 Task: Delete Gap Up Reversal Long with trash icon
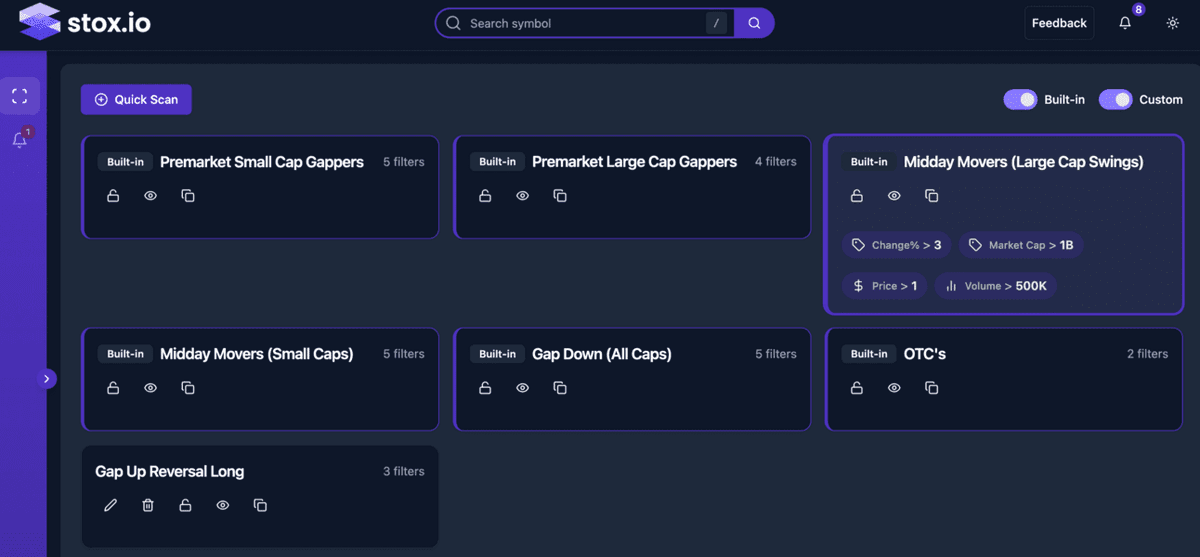148,506
